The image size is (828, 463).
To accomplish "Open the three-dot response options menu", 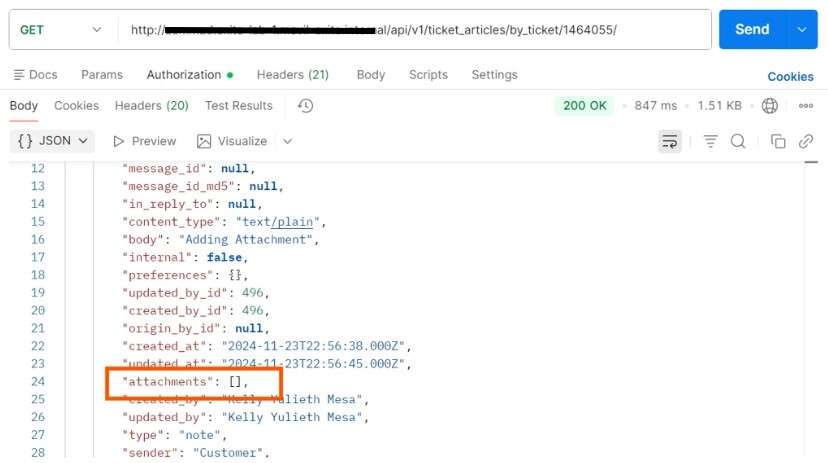I will click(x=804, y=106).
